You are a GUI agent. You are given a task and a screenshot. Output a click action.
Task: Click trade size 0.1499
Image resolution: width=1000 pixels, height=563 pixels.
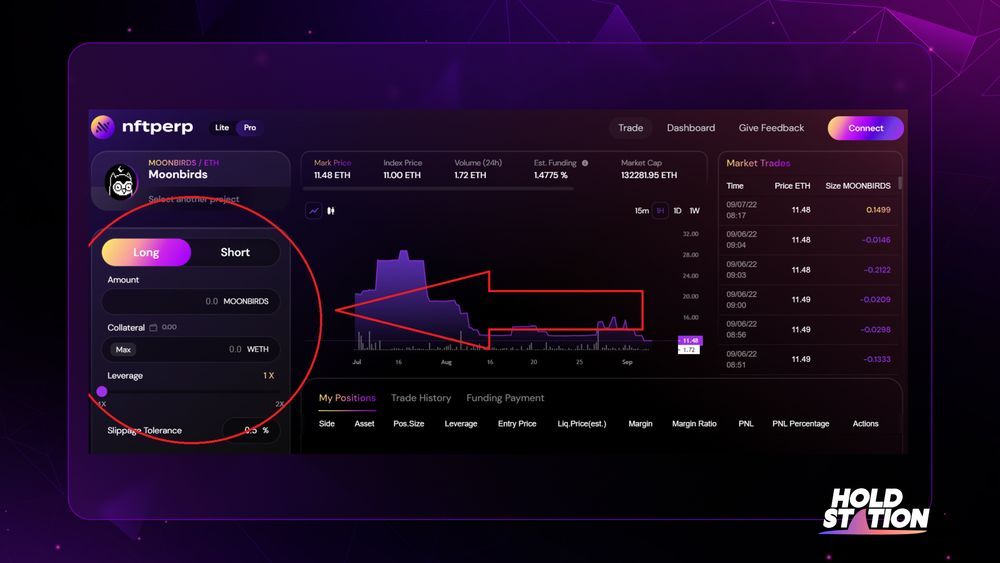[878, 210]
